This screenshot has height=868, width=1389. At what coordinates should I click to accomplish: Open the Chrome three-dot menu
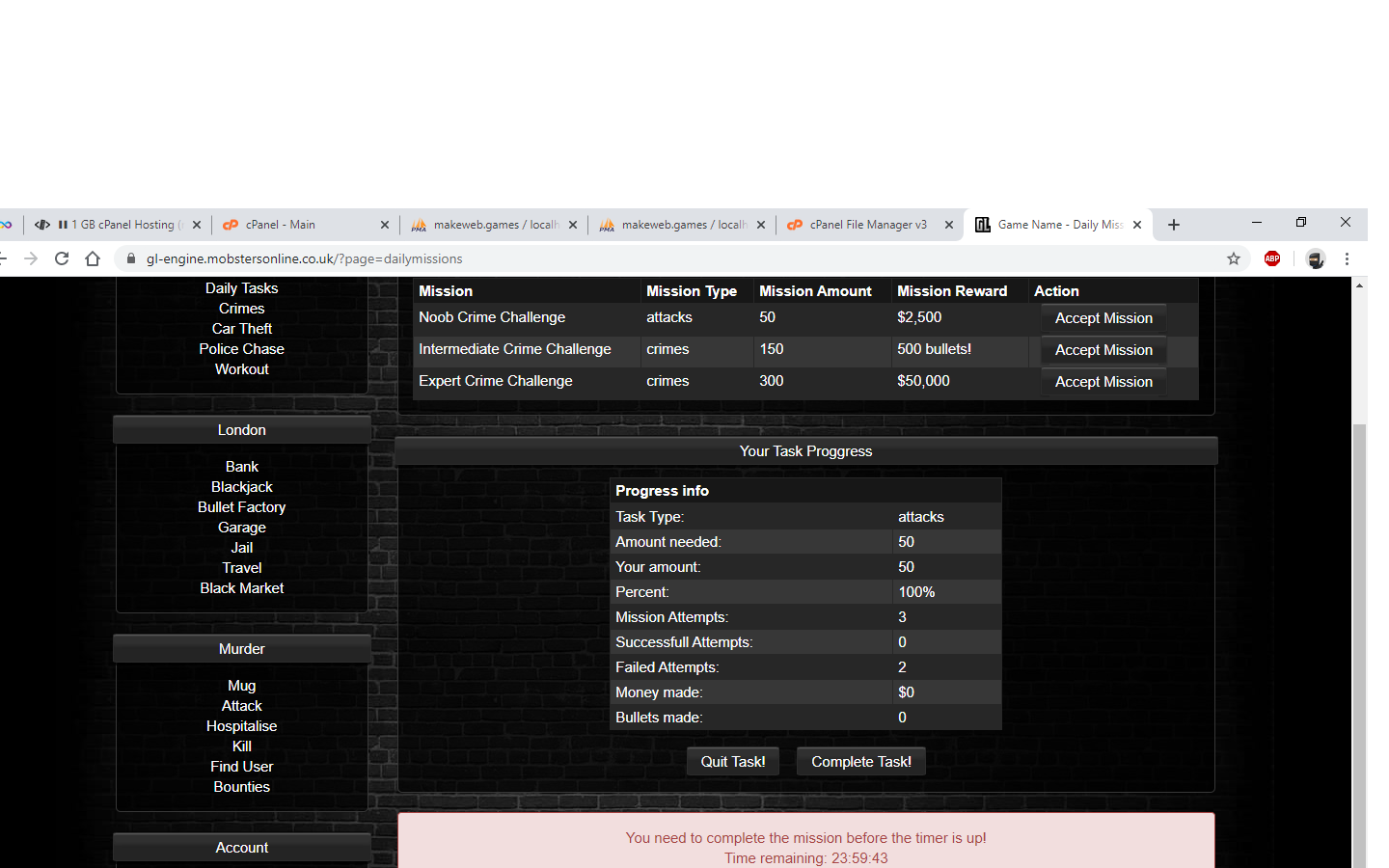pyautogui.click(x=1347, y=258)
